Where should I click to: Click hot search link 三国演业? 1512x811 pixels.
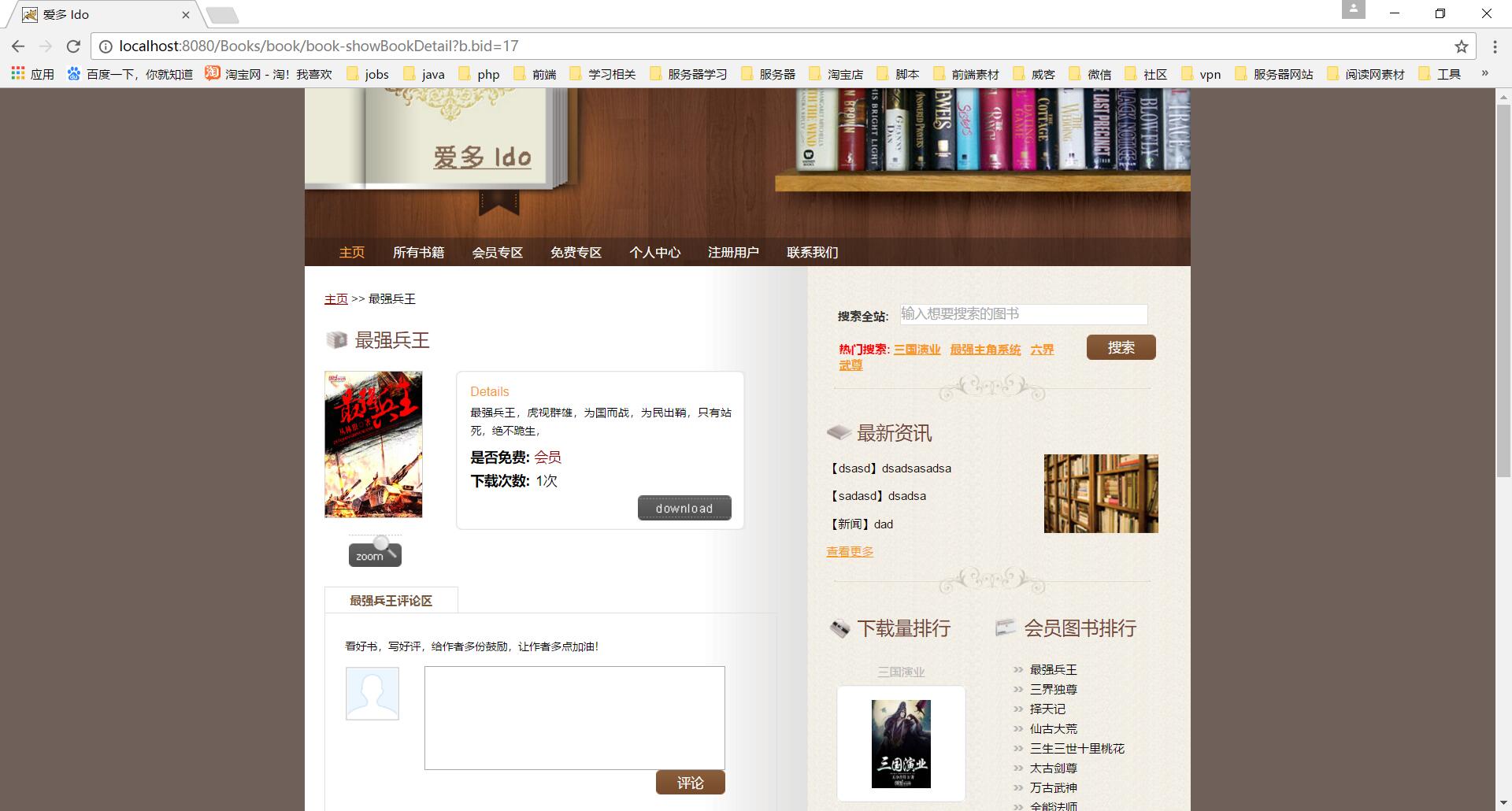pos(917,350)
